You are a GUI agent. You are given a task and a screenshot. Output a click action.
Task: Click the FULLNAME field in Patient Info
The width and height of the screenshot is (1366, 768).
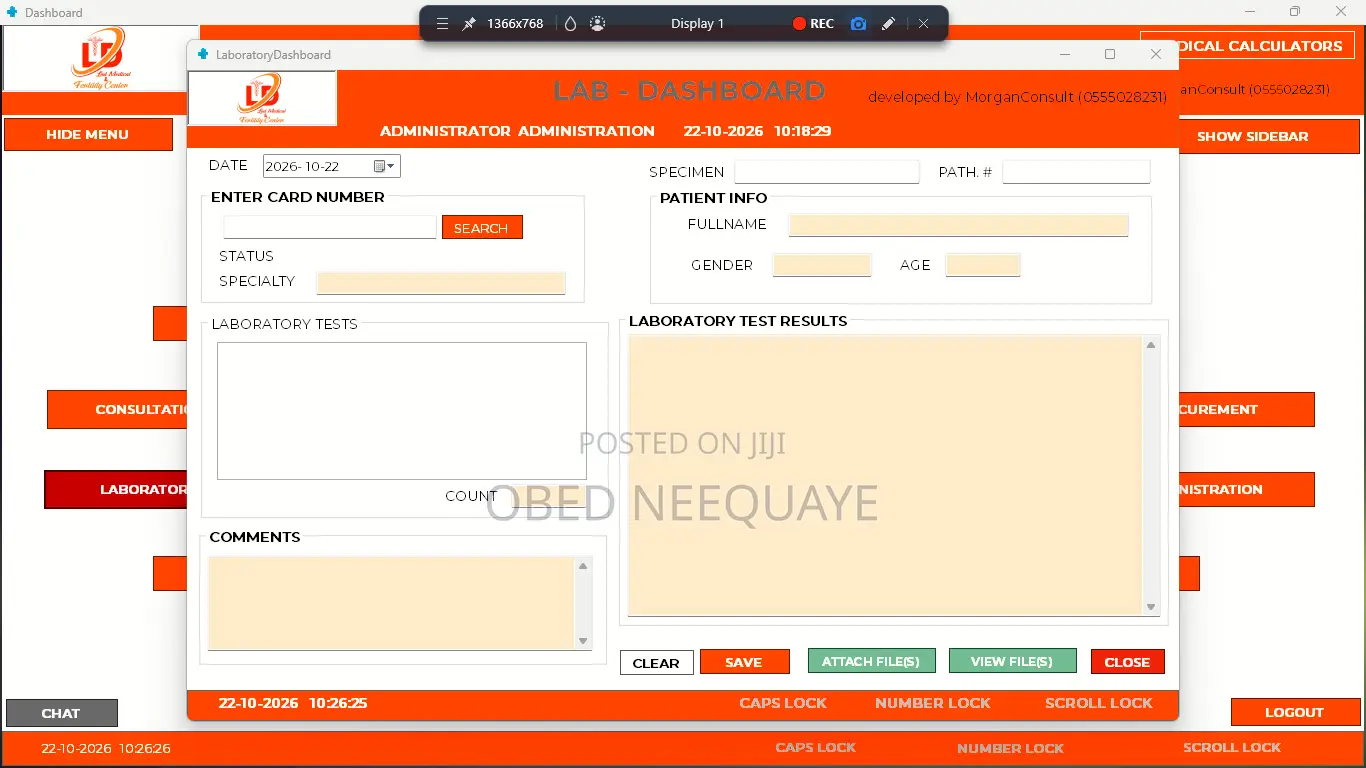pos(958,225)
